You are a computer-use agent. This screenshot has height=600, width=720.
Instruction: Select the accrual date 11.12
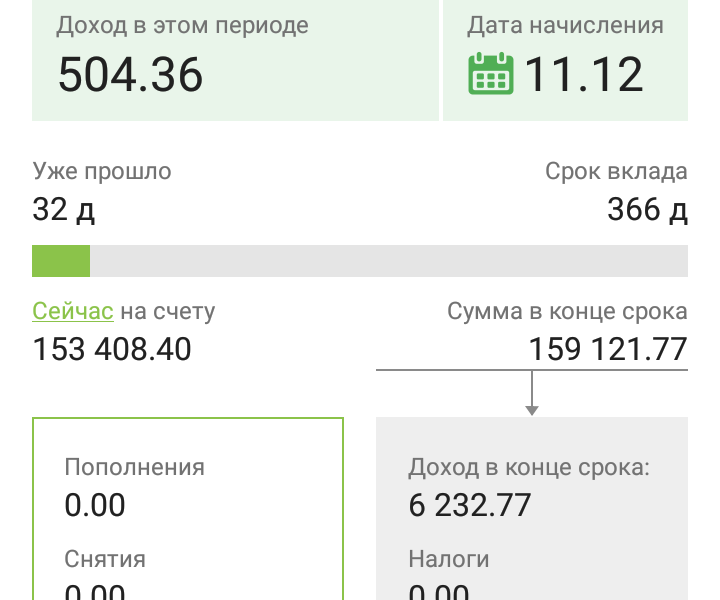point(584,74)
